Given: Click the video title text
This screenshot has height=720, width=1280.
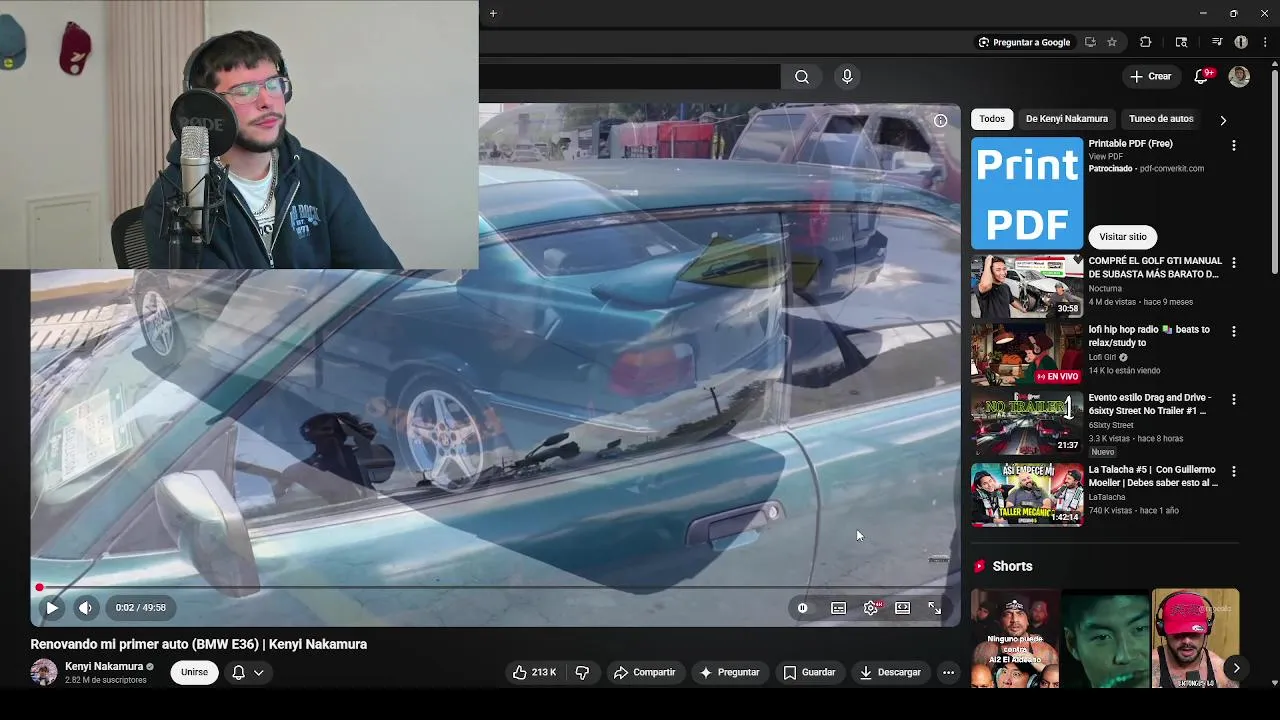Looking at the screenshot, I should pyautogui.click(x=198, y=644).
